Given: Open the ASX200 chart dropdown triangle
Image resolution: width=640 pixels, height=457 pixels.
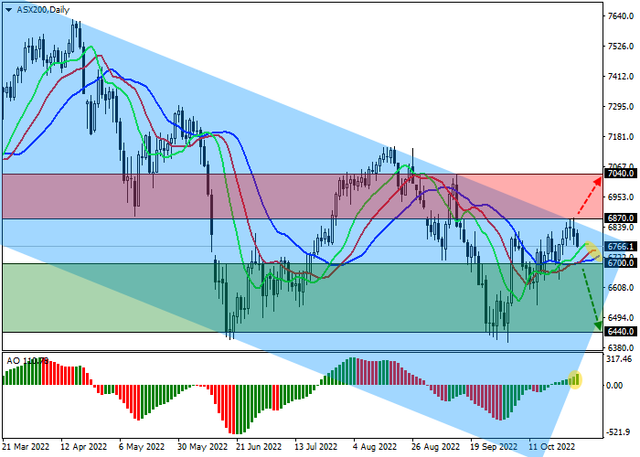Looking at the screenshot, I should point(9,10).
